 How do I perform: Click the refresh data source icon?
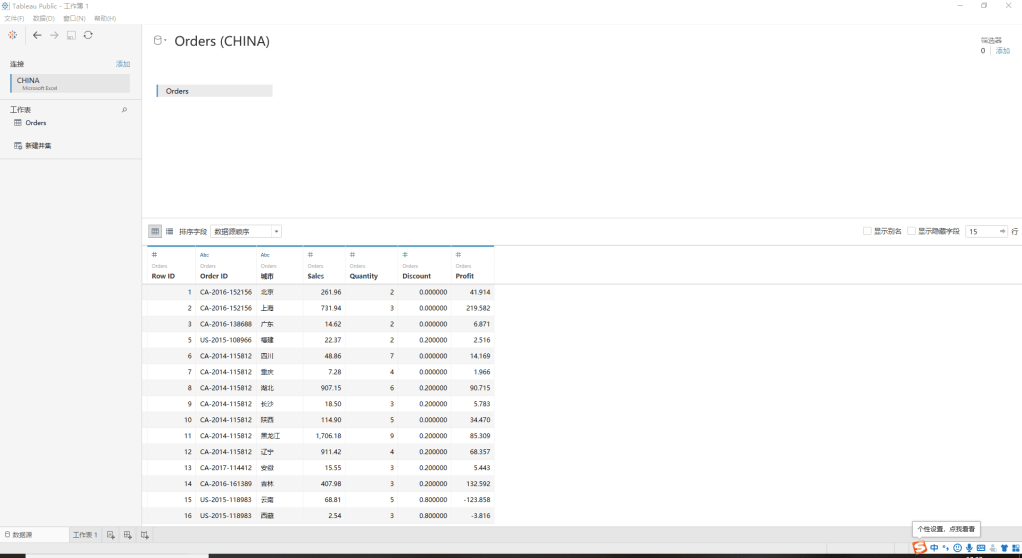tap(88, 35)
